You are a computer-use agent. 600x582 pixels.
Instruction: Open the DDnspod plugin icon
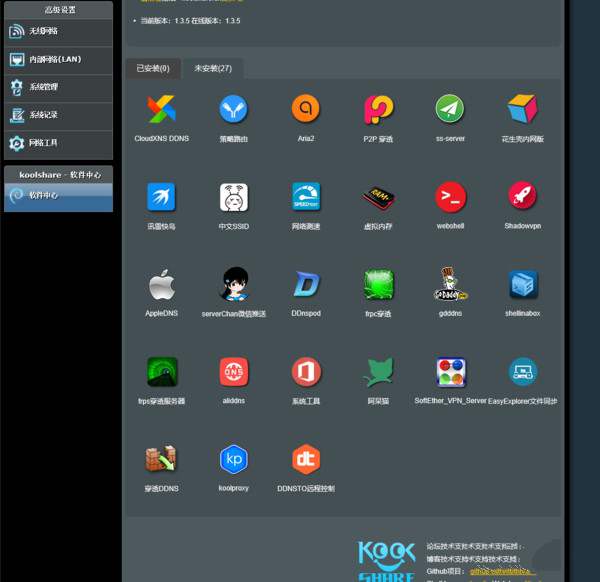[306, 284]
